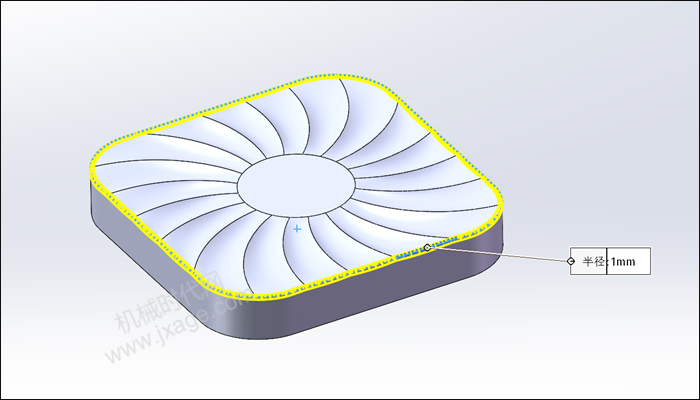Click the diamond handle left of the callout box
Viewport: 700px width, 400px height.
(571, 262)
